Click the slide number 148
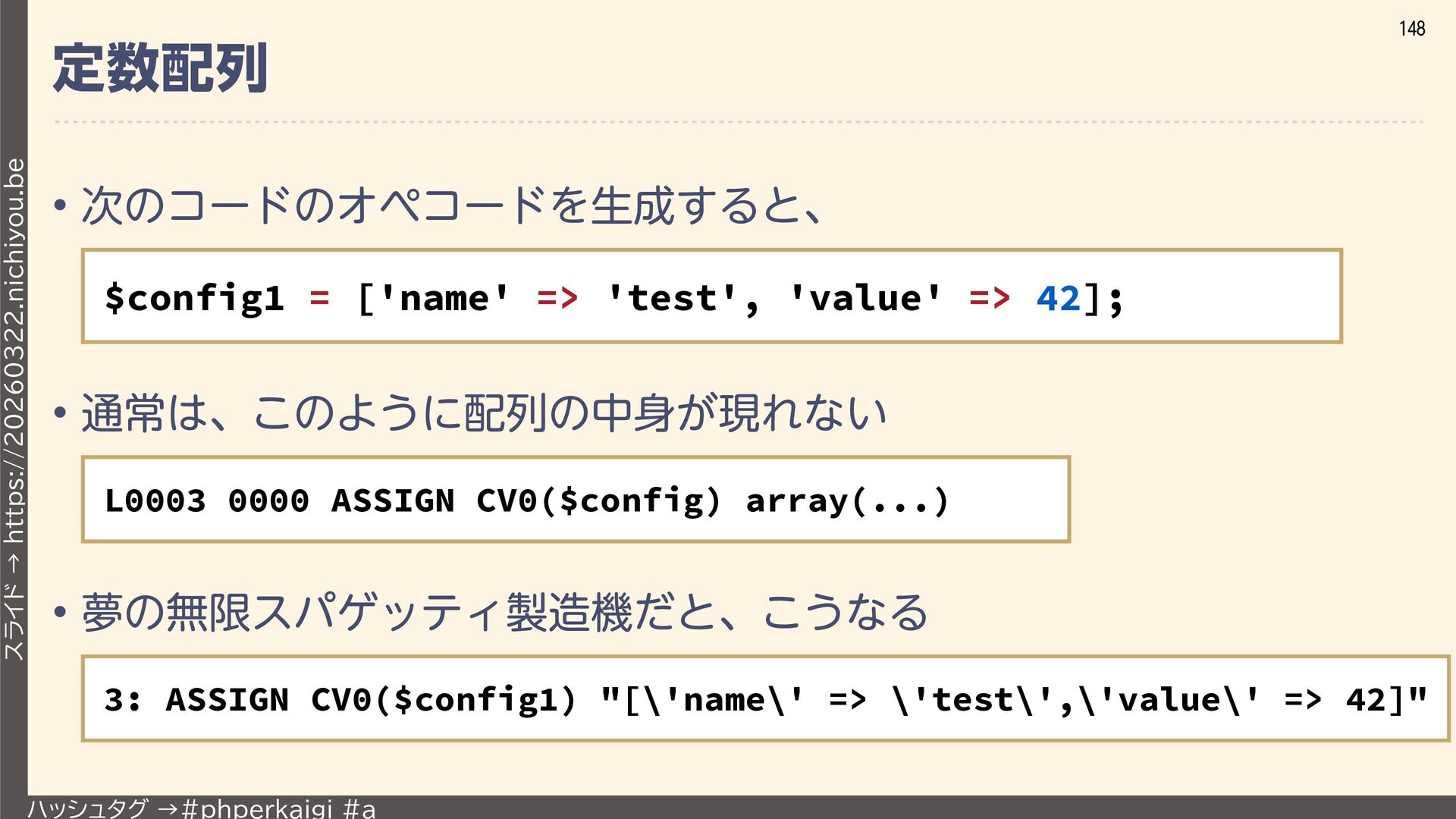Screen dimensions: 1456x819 (x=1411, y=29)
